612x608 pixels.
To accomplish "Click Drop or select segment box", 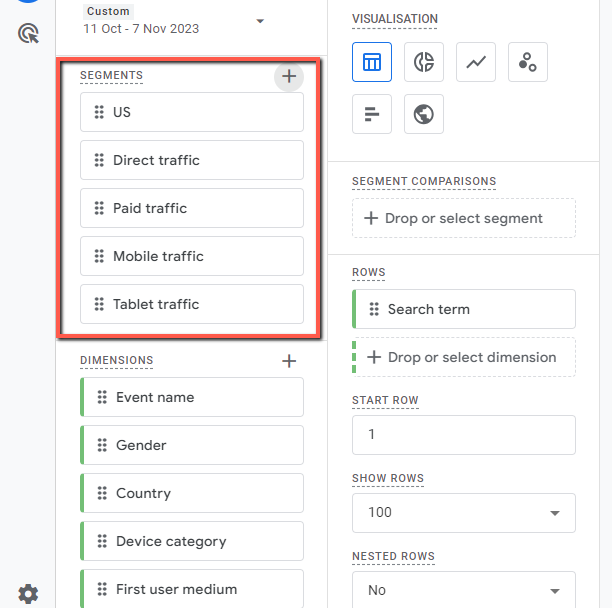I will 464,218.
